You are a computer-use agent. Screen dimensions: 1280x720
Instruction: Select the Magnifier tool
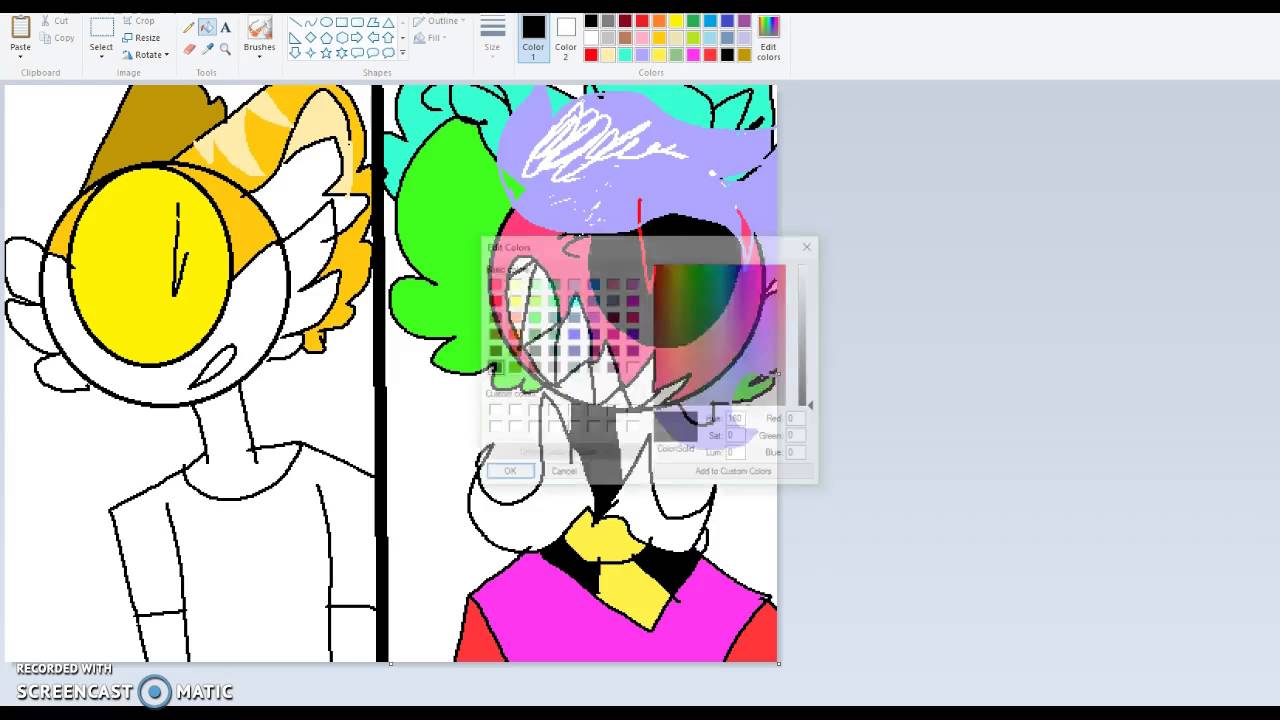click(225, 49)
